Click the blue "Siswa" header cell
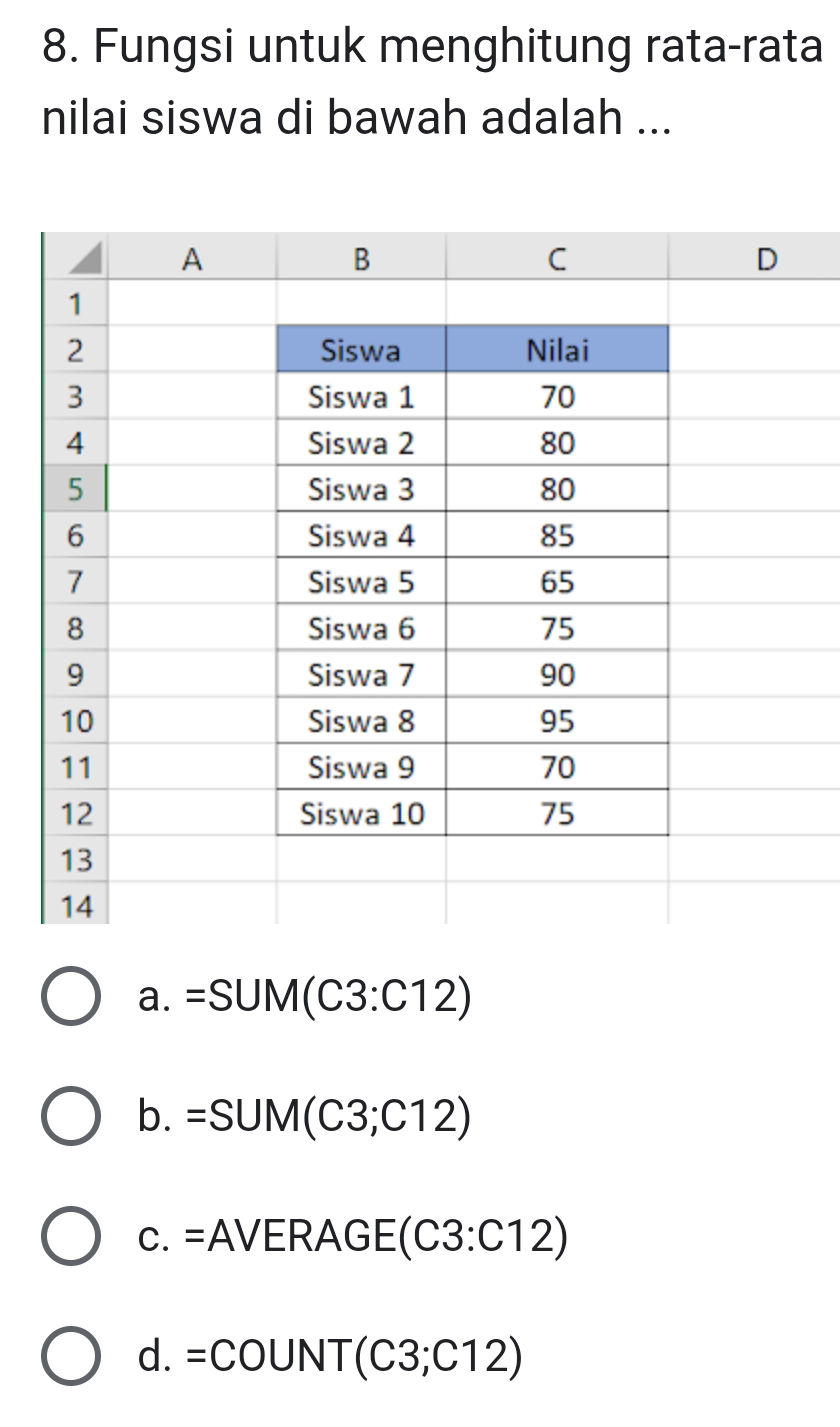This screenshot has width=840, height=1427. click(x=361, y=350)
